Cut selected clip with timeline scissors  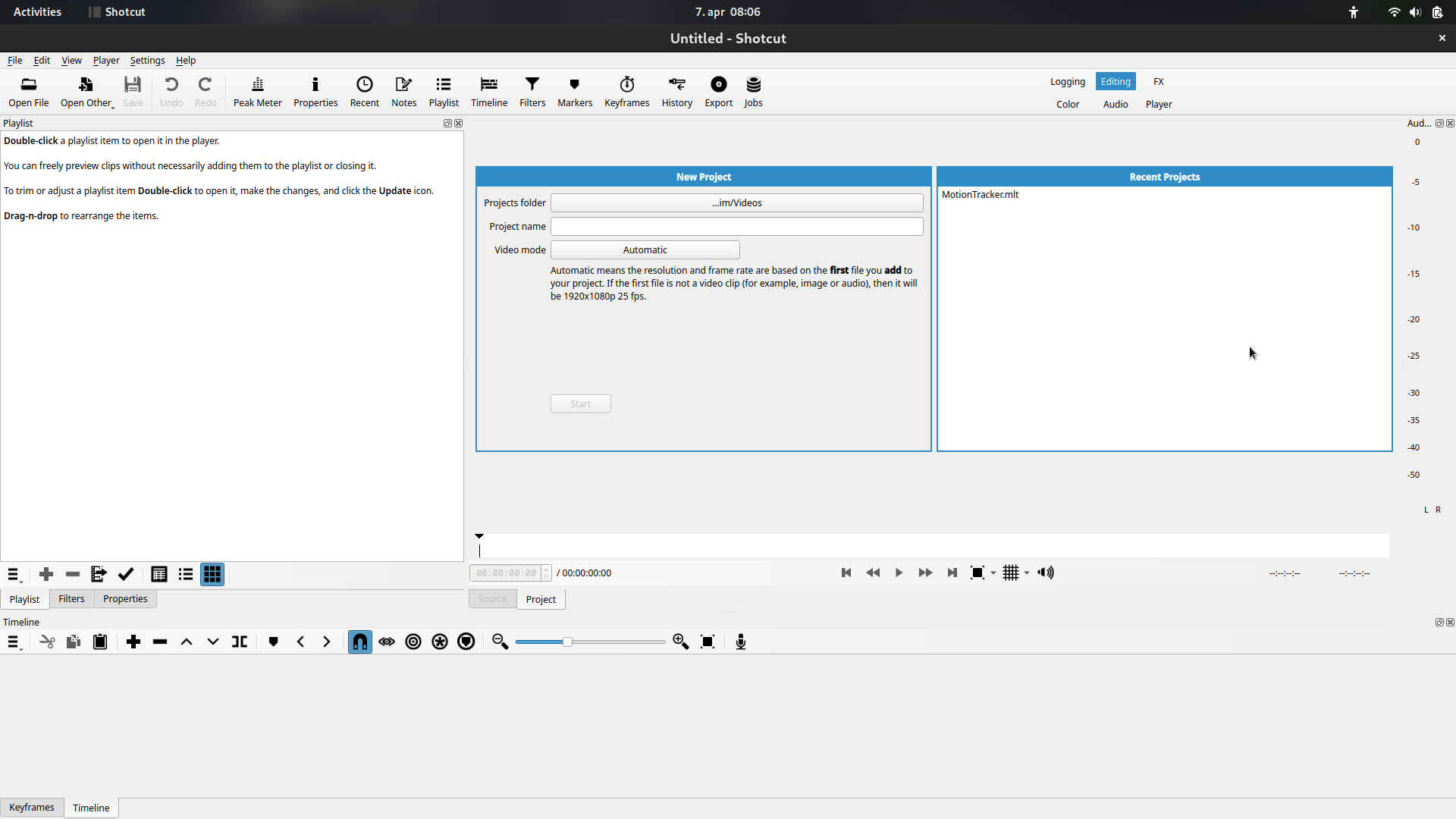(x=46, y=641)
